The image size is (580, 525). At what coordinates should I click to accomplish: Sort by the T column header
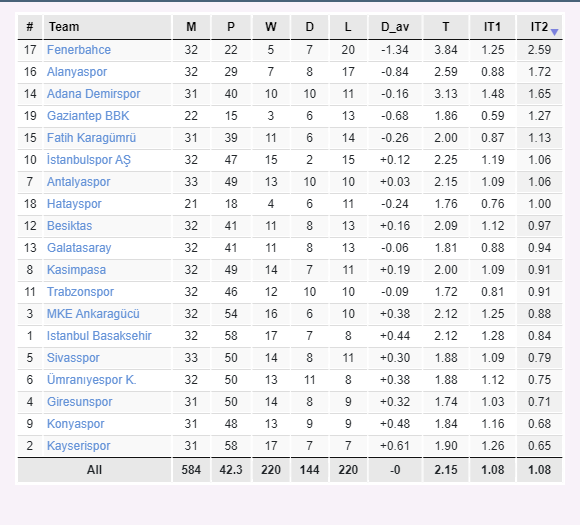(x=446, y=27)
